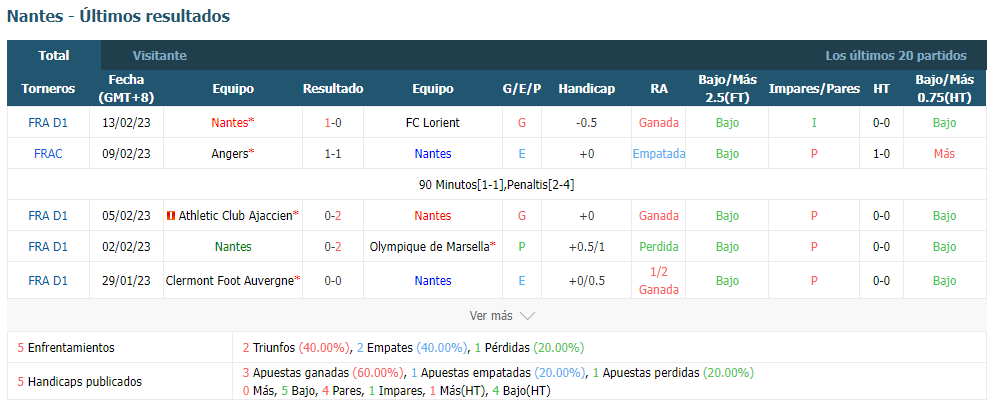This screenshot has width=995, height=410.
Task: Open the FRAC tournament link
Action: click(x=48, y=154)
